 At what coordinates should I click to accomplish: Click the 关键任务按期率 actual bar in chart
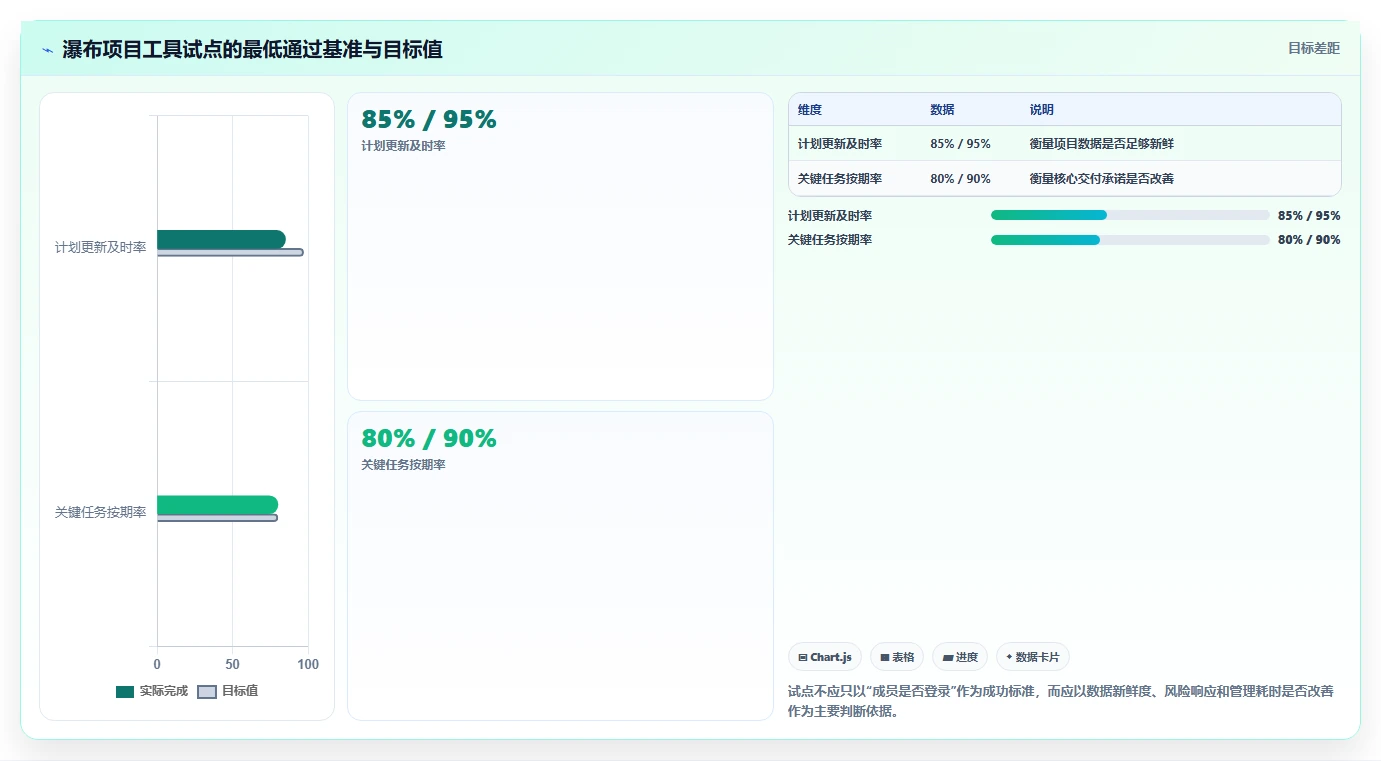pos(217,504)
